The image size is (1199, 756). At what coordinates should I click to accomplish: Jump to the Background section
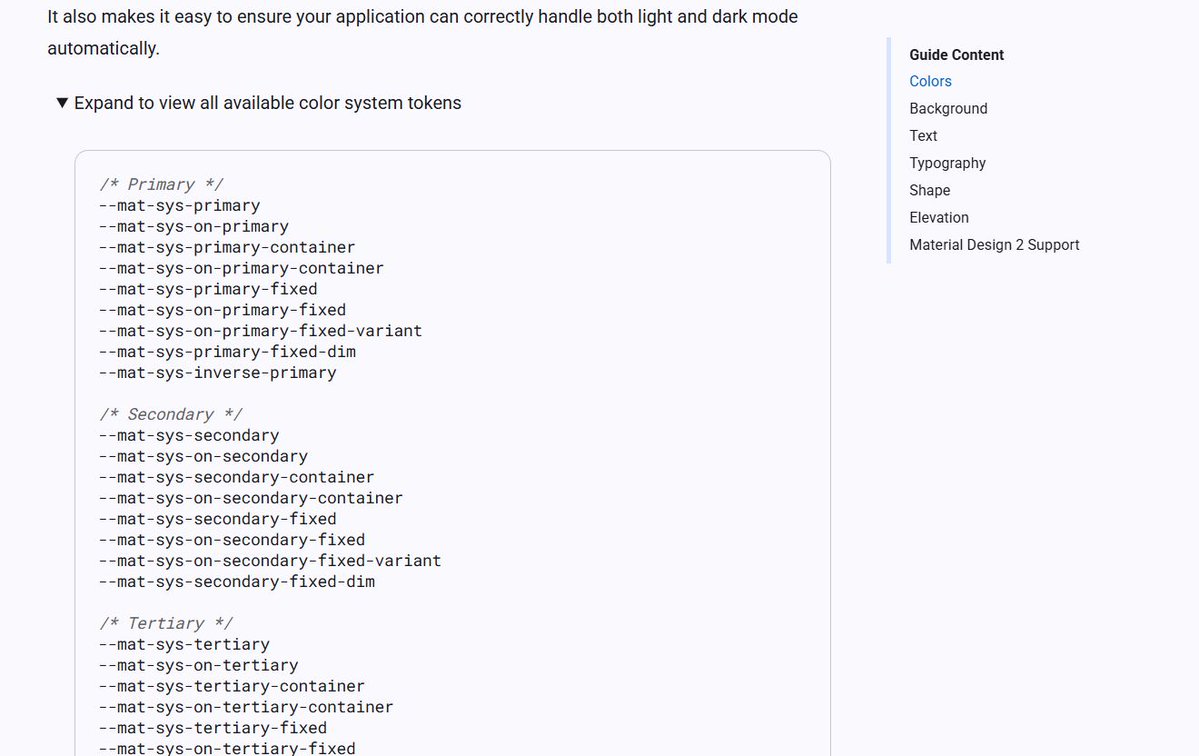point(948,109)
